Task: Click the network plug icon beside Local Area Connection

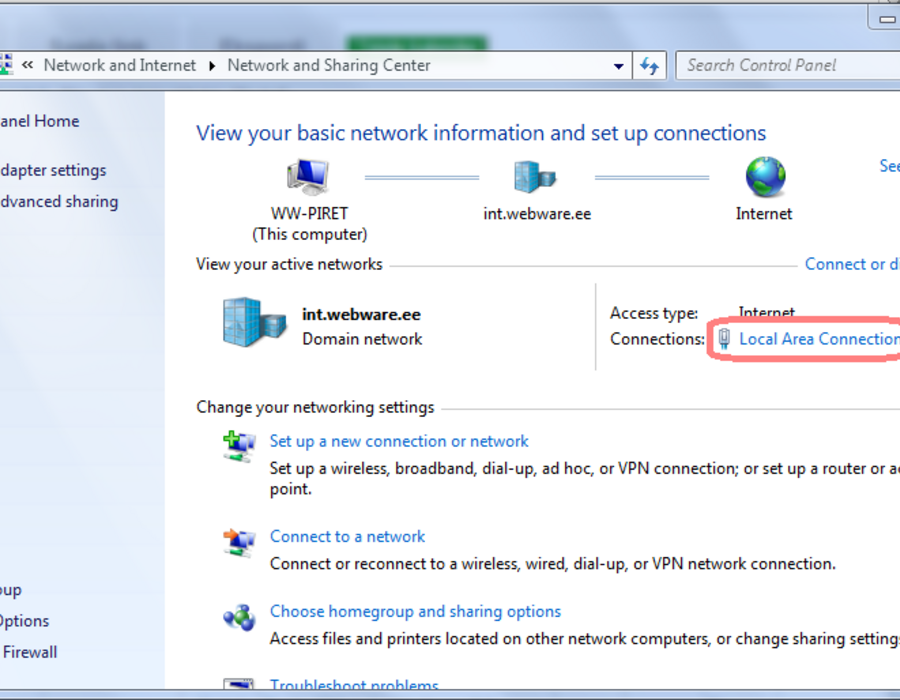Action: (724, 339)
